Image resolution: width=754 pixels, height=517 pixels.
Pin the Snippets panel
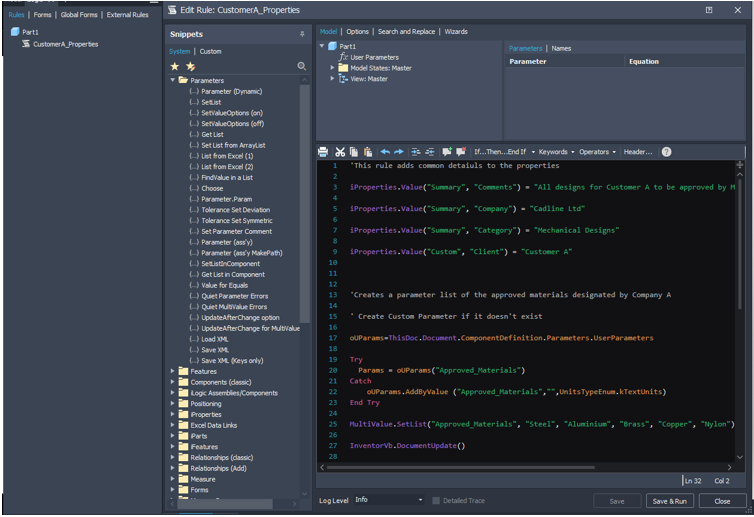point(302,34)
